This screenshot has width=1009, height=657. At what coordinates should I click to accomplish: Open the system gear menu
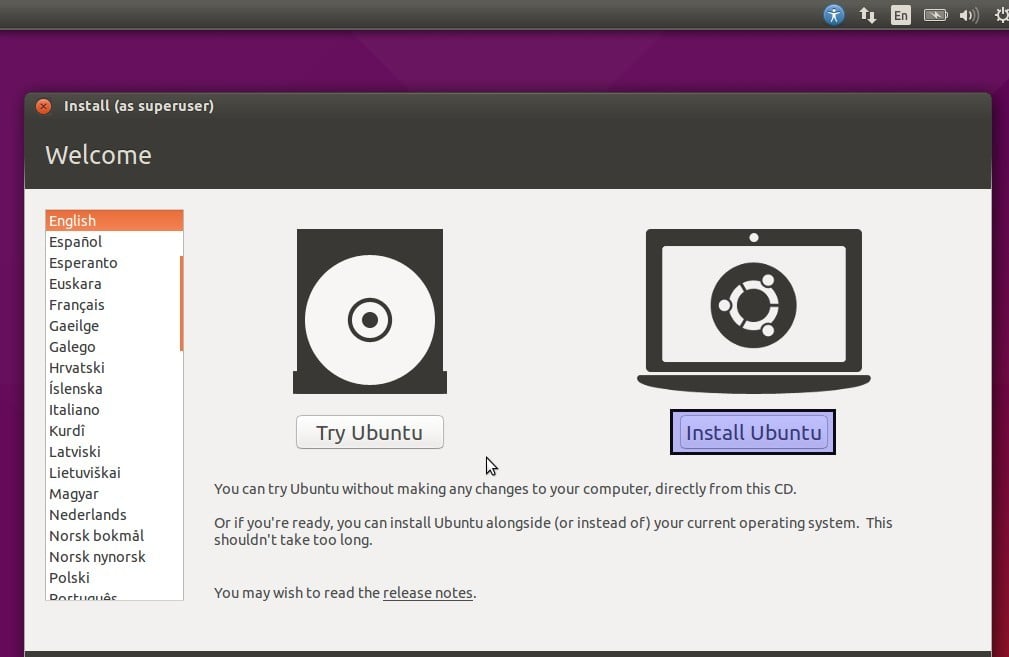pos(1001,15)
